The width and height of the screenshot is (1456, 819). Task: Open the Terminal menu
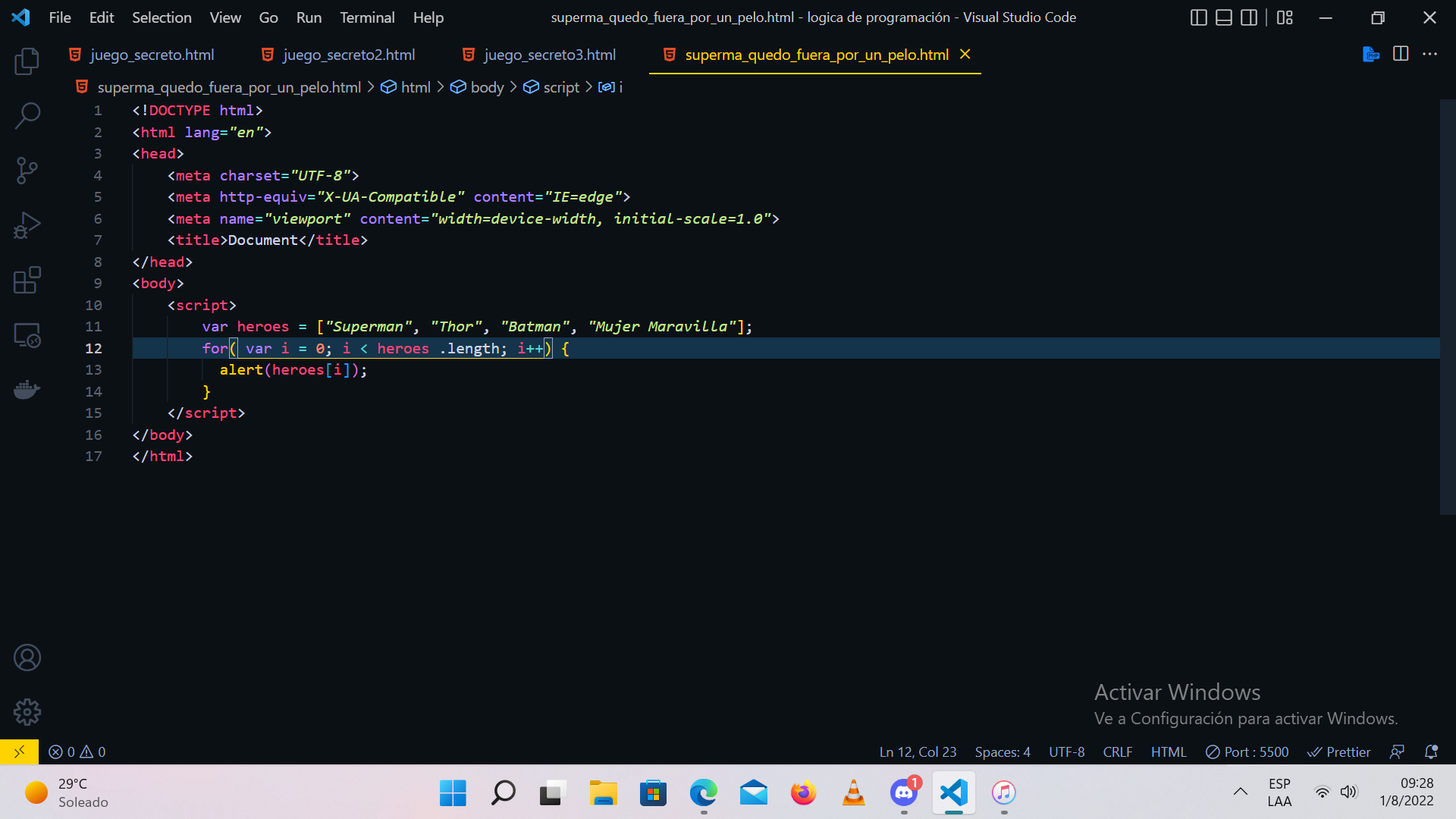[x=367, y=17]
